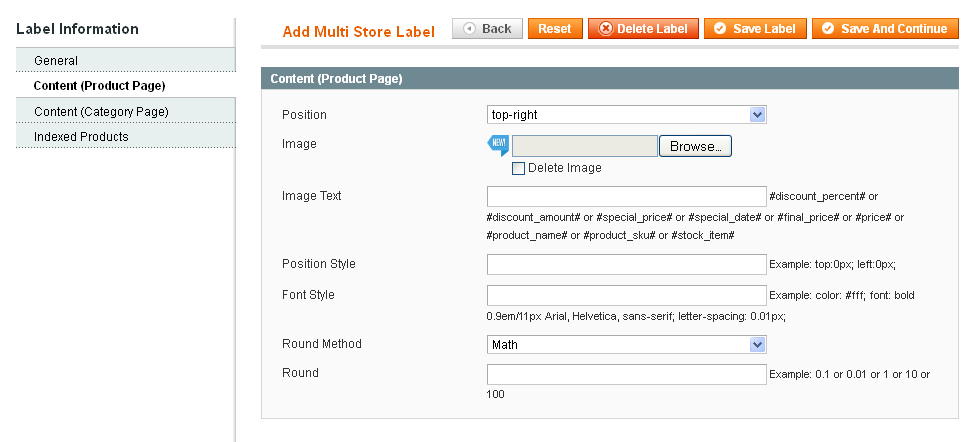Select Content (Product Page) tab
The width and height of the screenshot is (976, 442).
click(99, 86)
